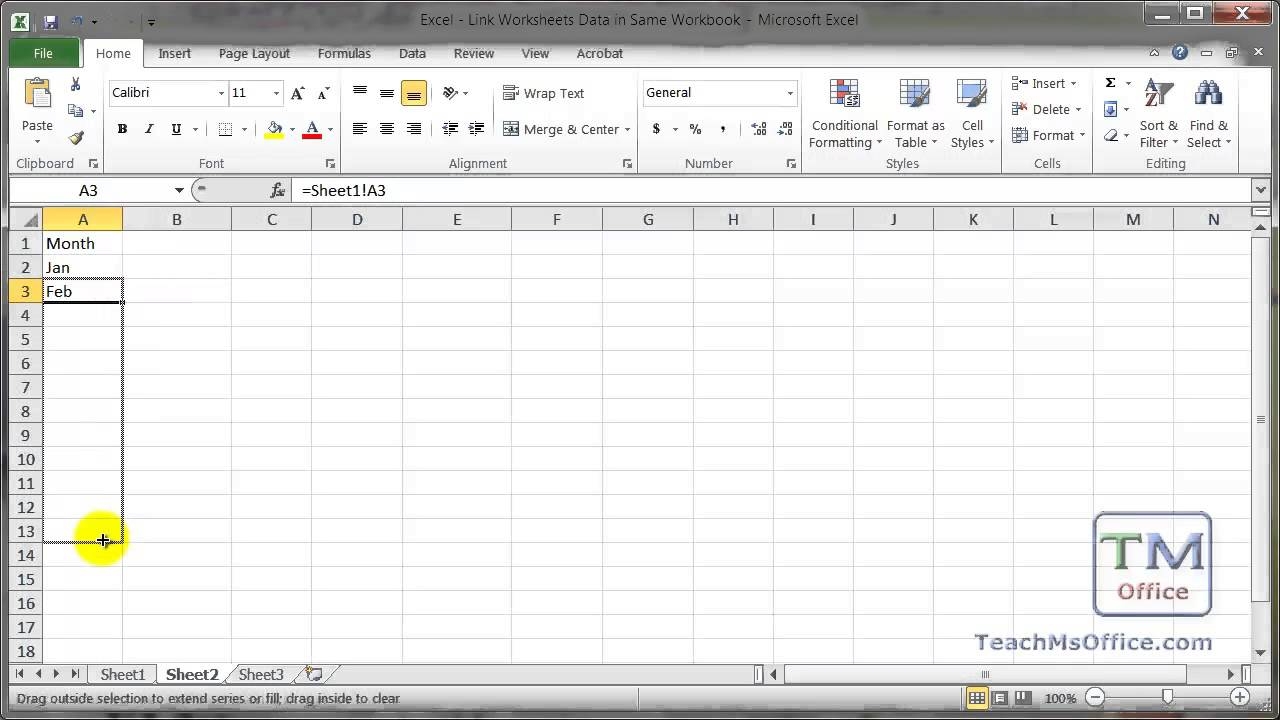The height and width of the screenshot is (720, 1280).
Task: Click the zoom slider handle
Action: pos(1167,697)
